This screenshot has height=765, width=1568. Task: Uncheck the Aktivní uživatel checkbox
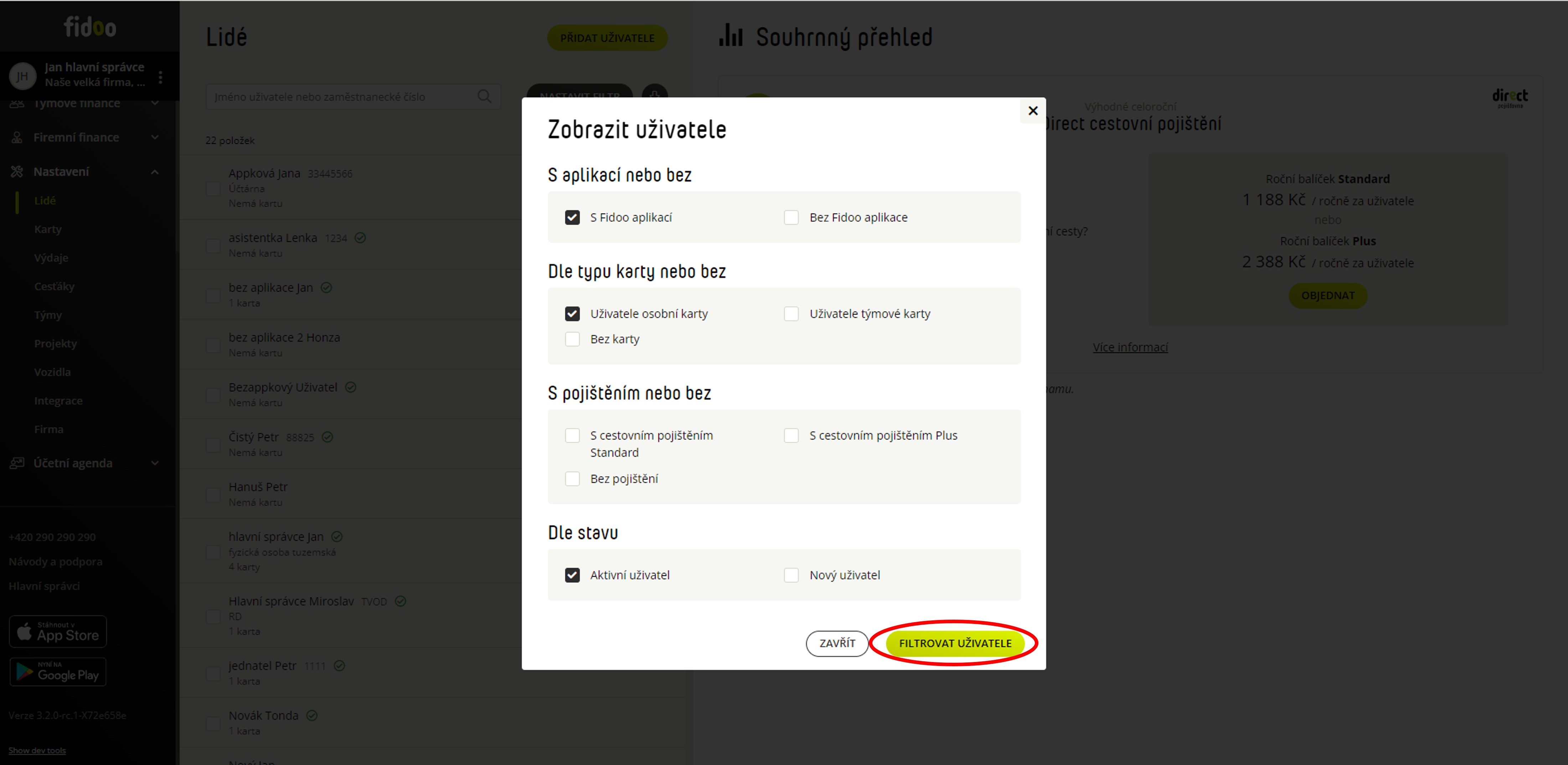coord(572,575)
